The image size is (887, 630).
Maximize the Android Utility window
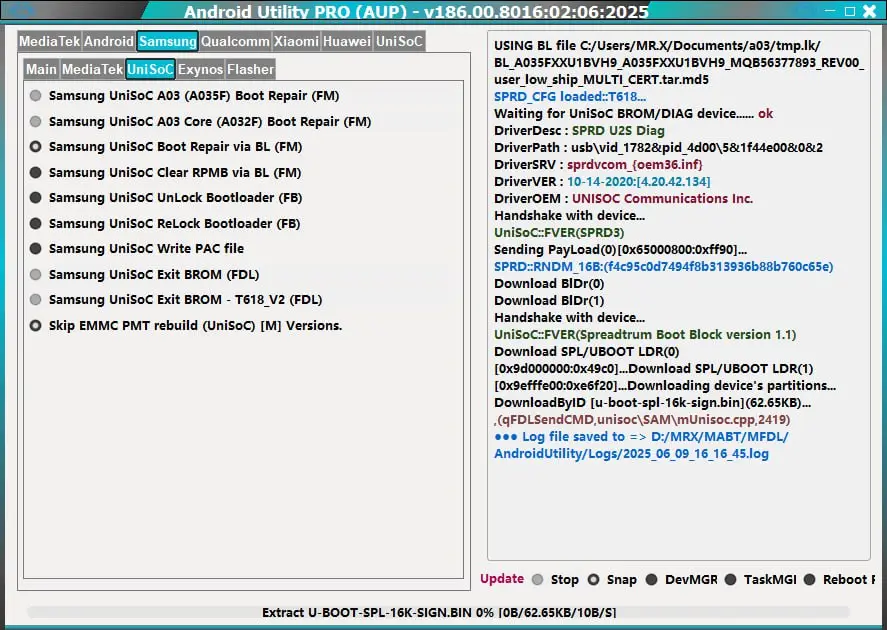(x=850, y=11)
